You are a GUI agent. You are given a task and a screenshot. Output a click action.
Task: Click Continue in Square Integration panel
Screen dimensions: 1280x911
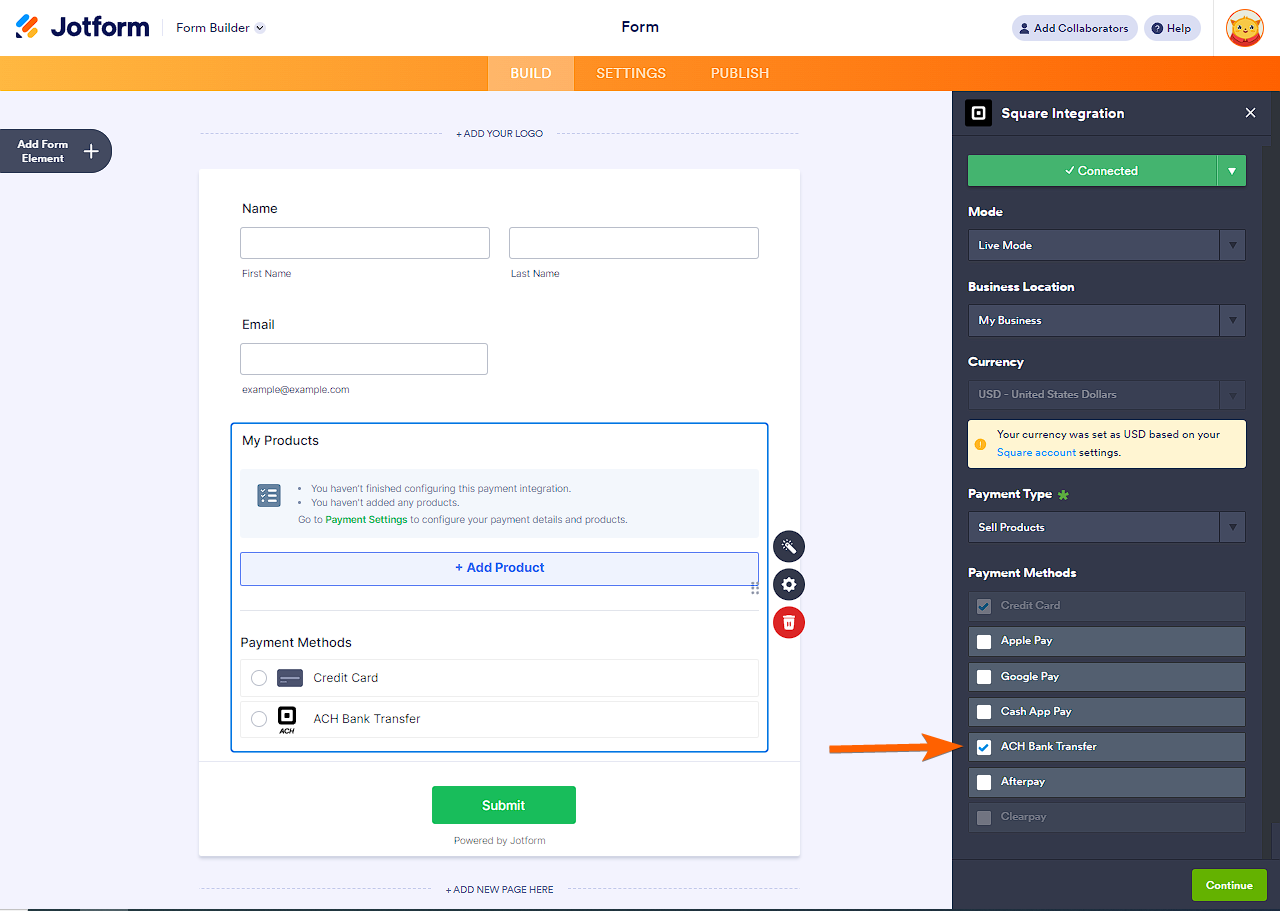[1229, 885]
